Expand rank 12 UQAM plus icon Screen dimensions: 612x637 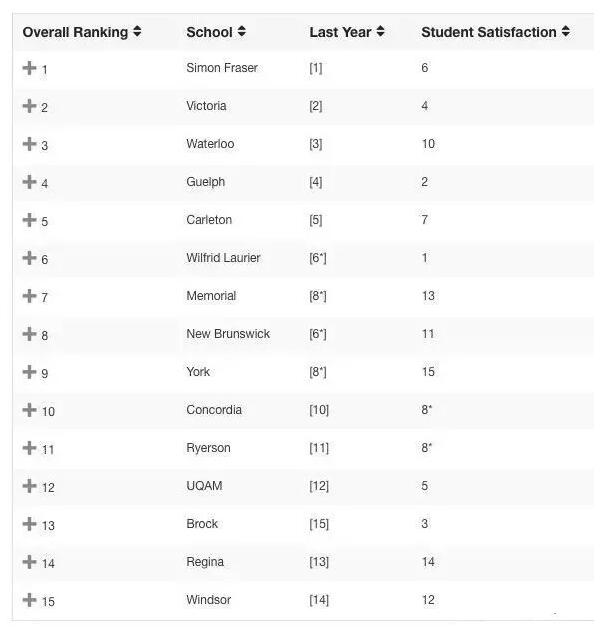point(30,485)
